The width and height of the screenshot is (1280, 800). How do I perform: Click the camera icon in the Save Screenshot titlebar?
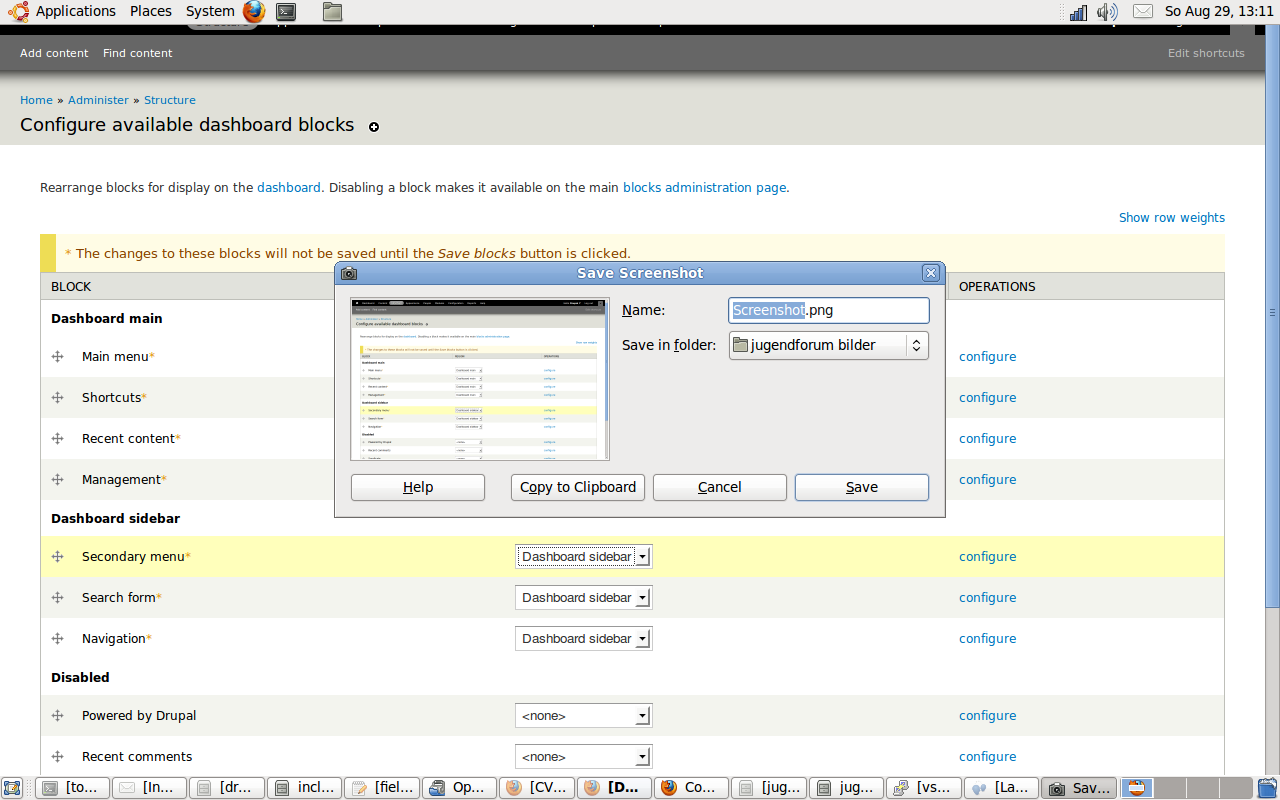(x=350, y=272)
